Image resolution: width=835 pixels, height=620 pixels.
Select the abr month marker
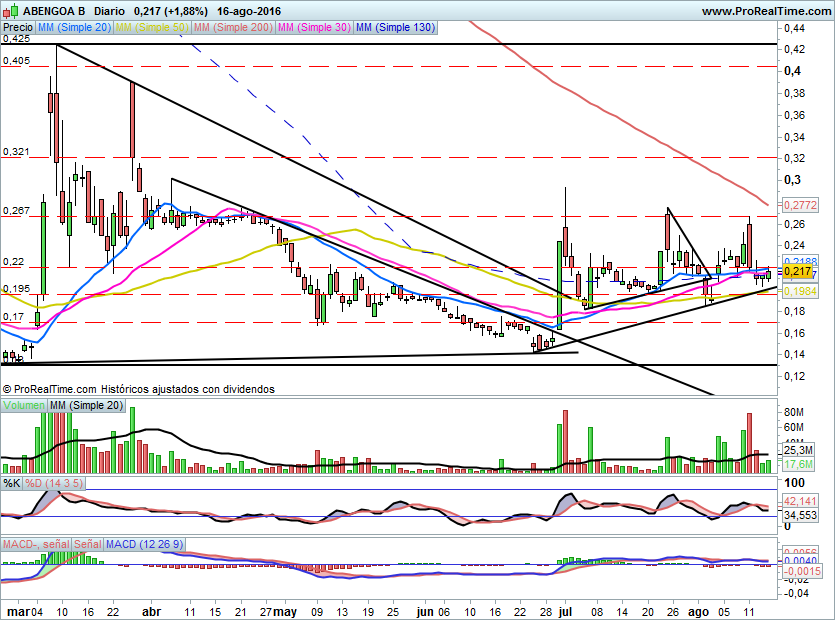[152, 612]
